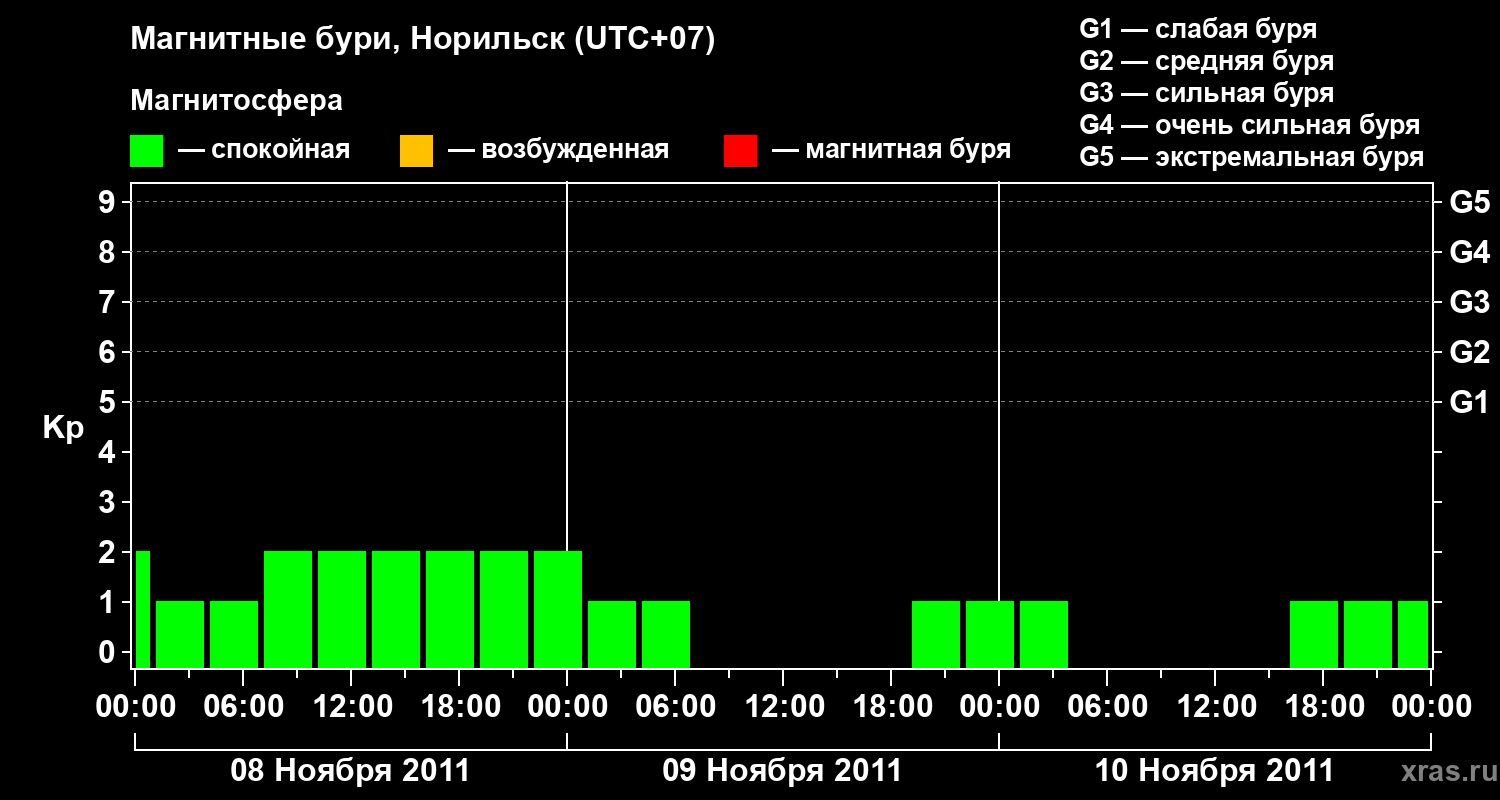Click the Kp 1 bar for 01:00–04:00, 09 Ноября

pyautogui.click(x=612, y=634)
